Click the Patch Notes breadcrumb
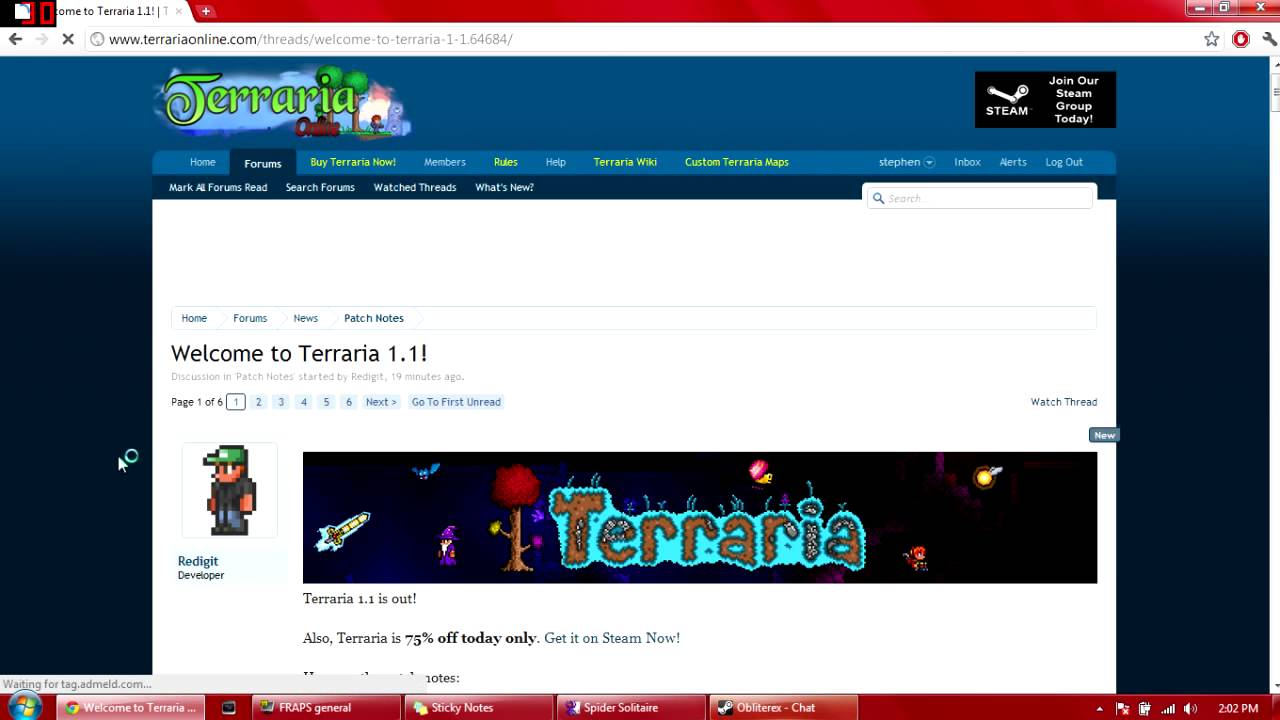The width and height of the screenshot is (1280, 720). coord(374,318)
